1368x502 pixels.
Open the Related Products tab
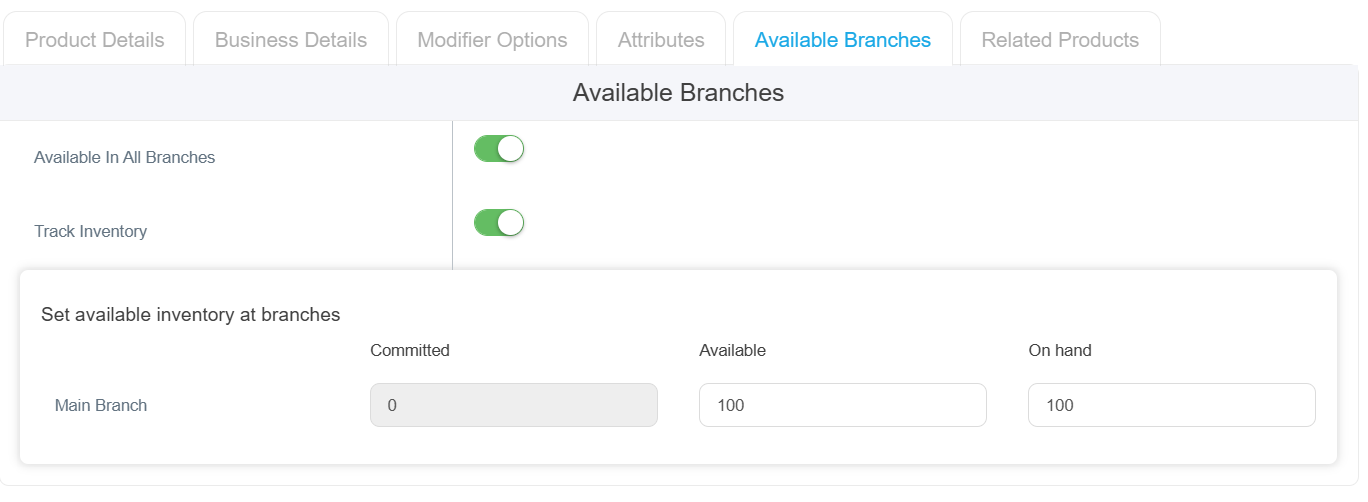pos(1060,40)
